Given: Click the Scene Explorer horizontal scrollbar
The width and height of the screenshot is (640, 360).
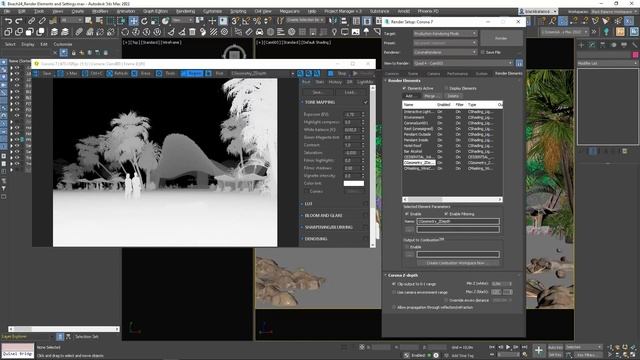Looking at the screenshot, I should point(64,329).
